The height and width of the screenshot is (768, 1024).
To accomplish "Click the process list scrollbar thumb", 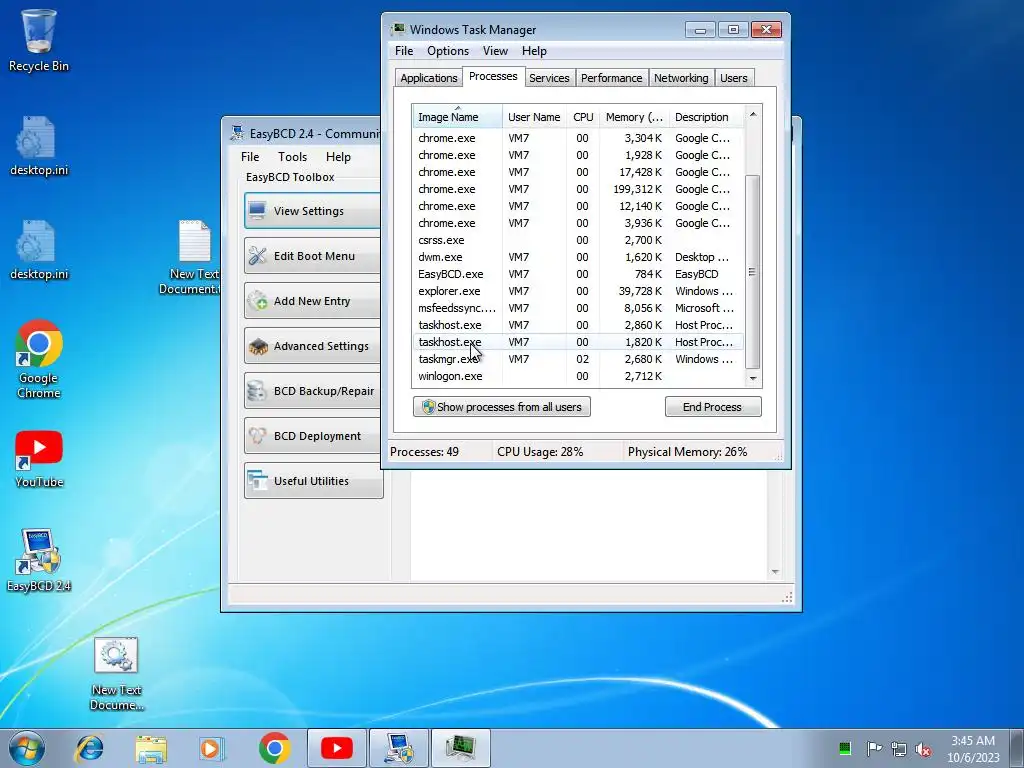I will tap(752, 272).
